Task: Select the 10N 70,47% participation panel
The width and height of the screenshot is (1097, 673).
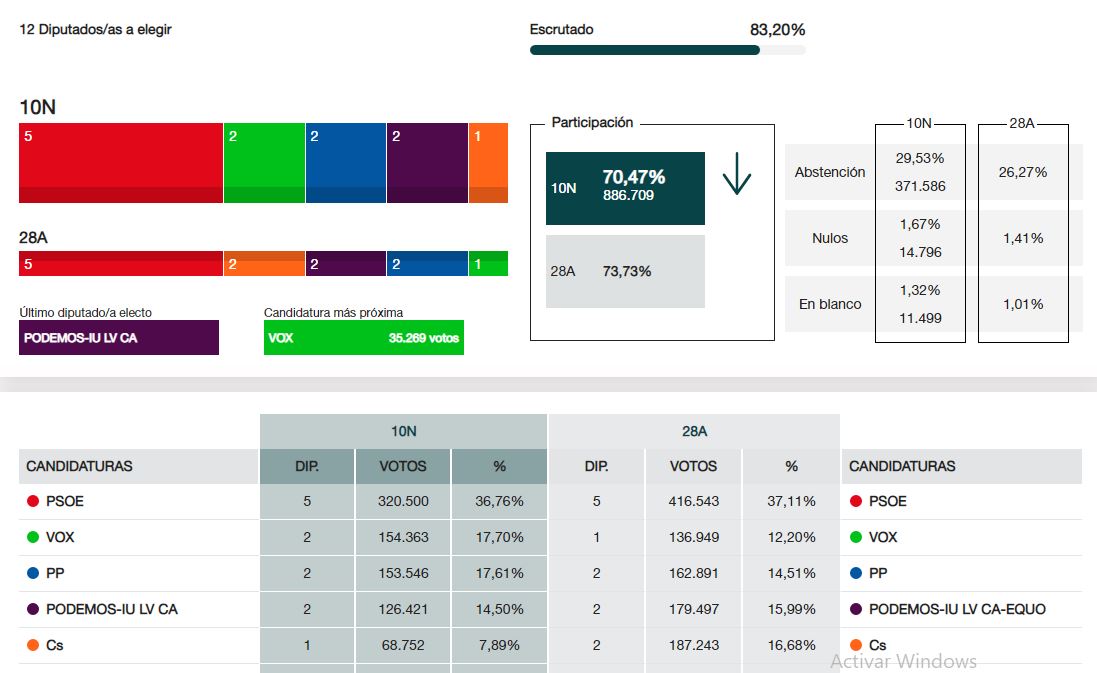Action: coord(625,188)
